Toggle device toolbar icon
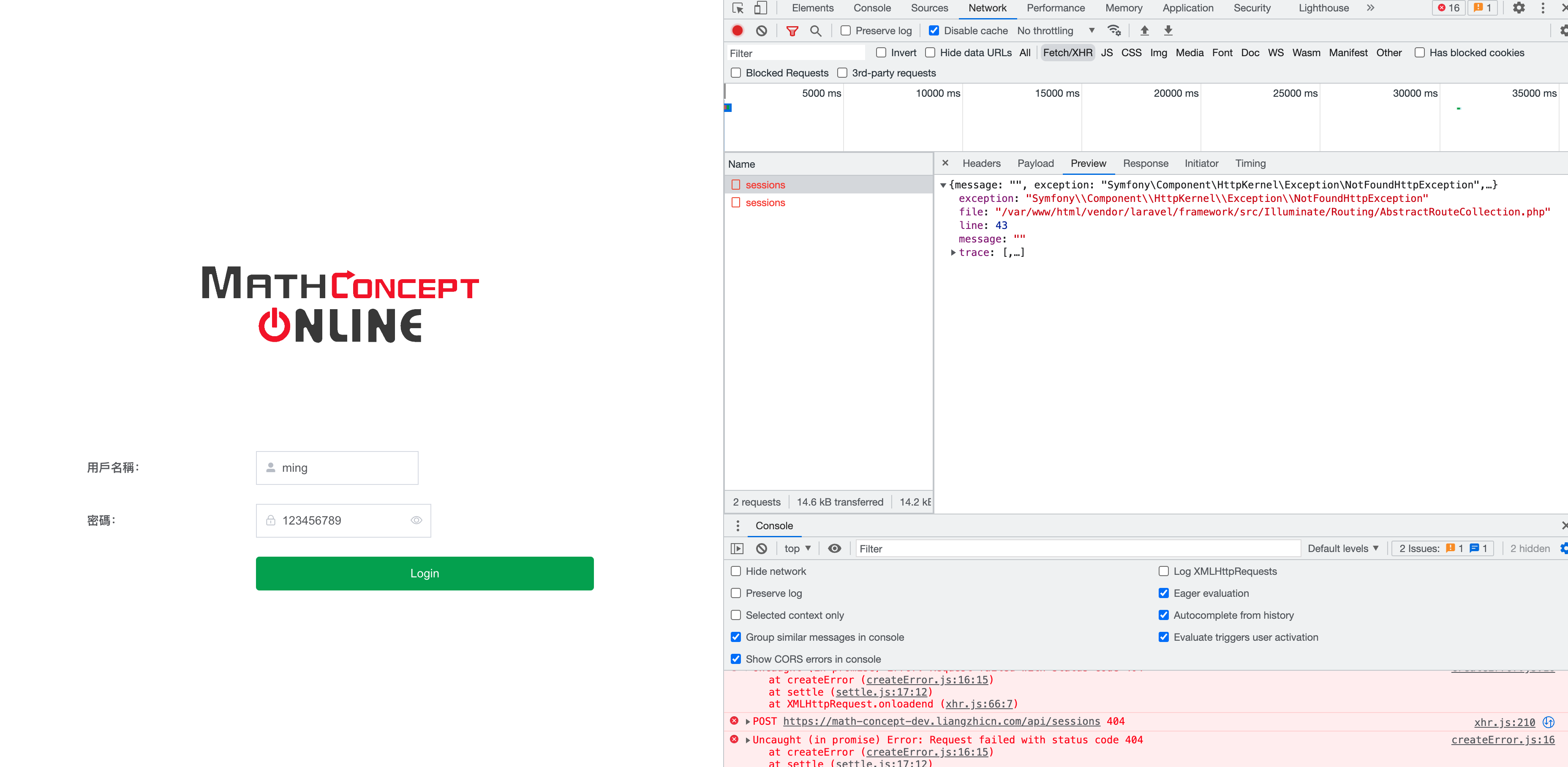 tap(760, 8)
